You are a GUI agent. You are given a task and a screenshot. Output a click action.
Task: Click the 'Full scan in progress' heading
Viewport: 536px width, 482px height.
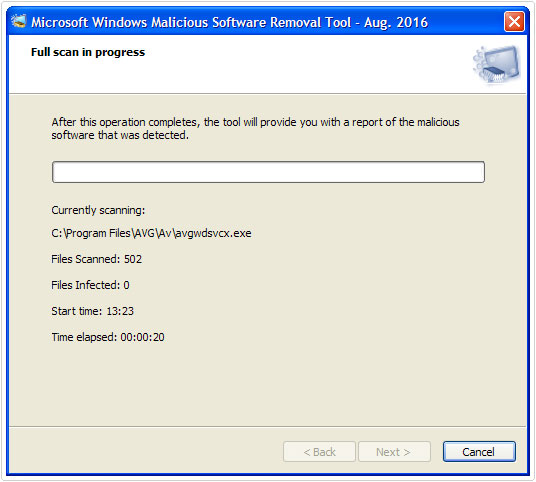click(x=88, y=52)
